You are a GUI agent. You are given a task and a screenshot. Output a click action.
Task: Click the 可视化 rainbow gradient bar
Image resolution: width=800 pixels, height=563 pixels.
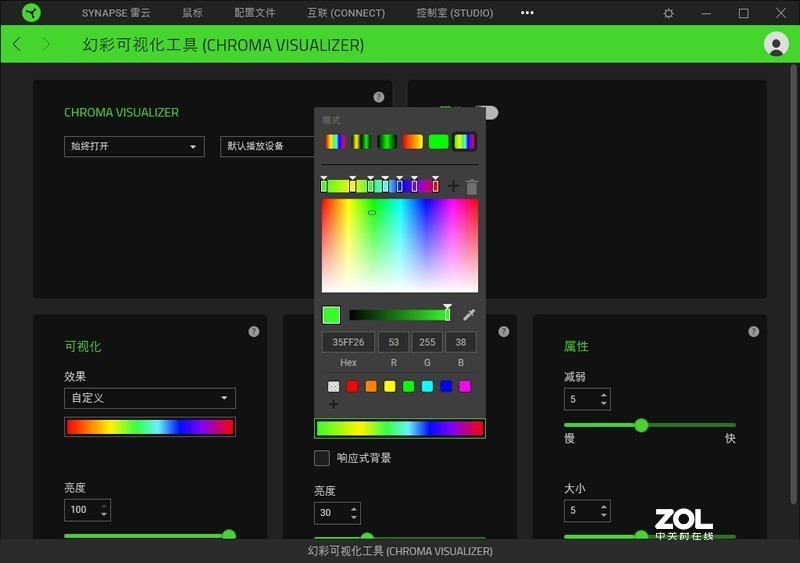point(150,427)
